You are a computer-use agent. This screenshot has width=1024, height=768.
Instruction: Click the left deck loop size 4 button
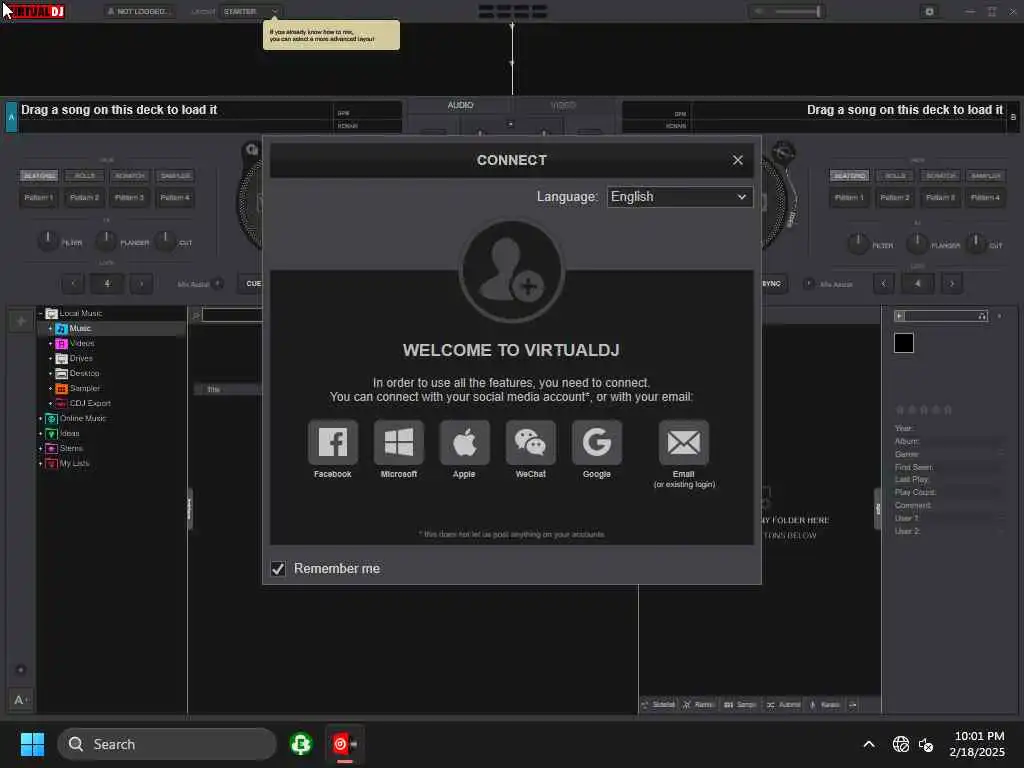click(107, 283)
